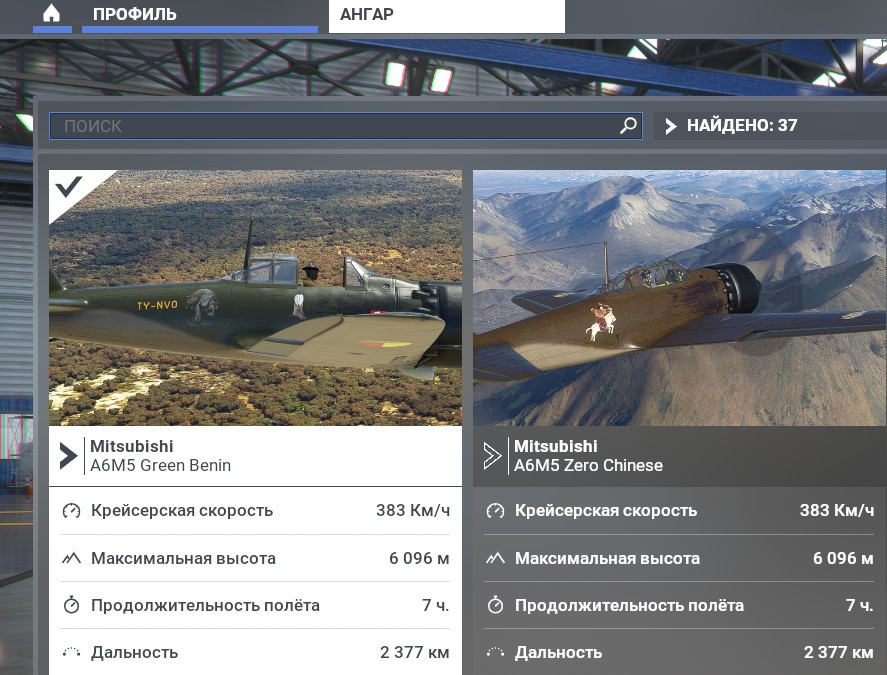Open liveries arrow for A6M5 Zero Chinese
The width and height of the screenshot is (887, 675).
pos(492,455)
